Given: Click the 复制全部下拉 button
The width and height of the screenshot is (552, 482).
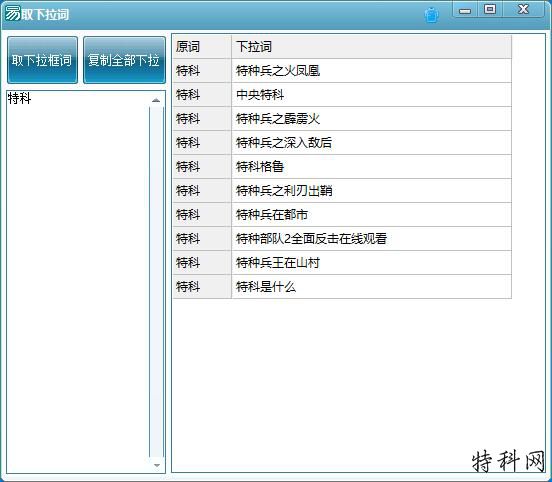Looking at the screenshot, I should coord(124,60).
